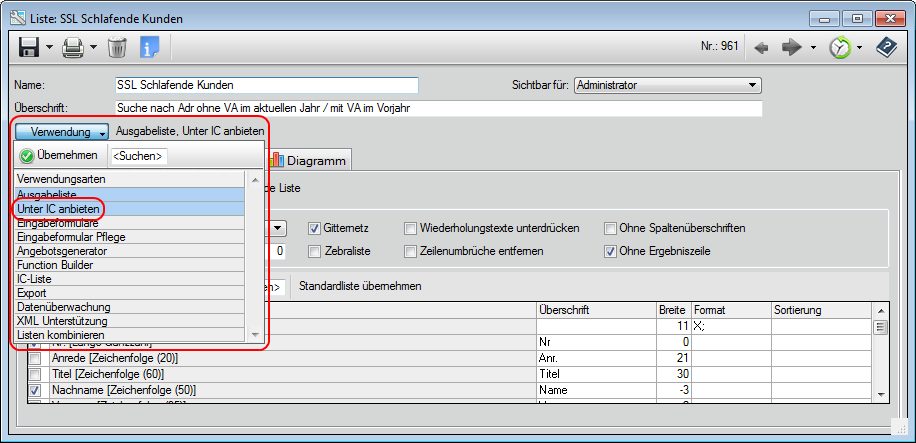The height and width of the screenshot is (443, 916).
Task: Click Überschrift column header
Action: [595, 310]
